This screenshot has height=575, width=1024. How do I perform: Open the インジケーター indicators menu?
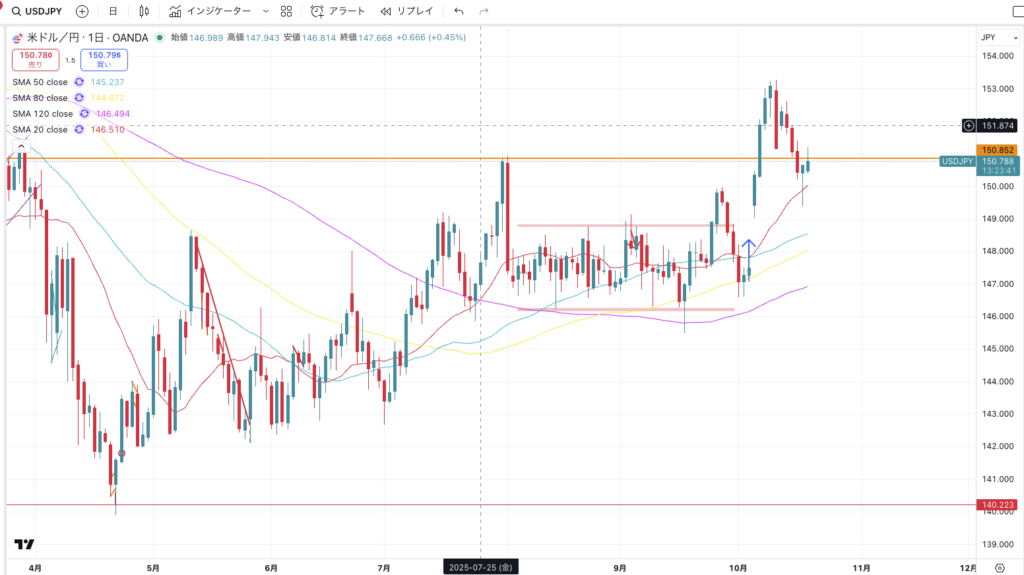(x=212, y=11)
